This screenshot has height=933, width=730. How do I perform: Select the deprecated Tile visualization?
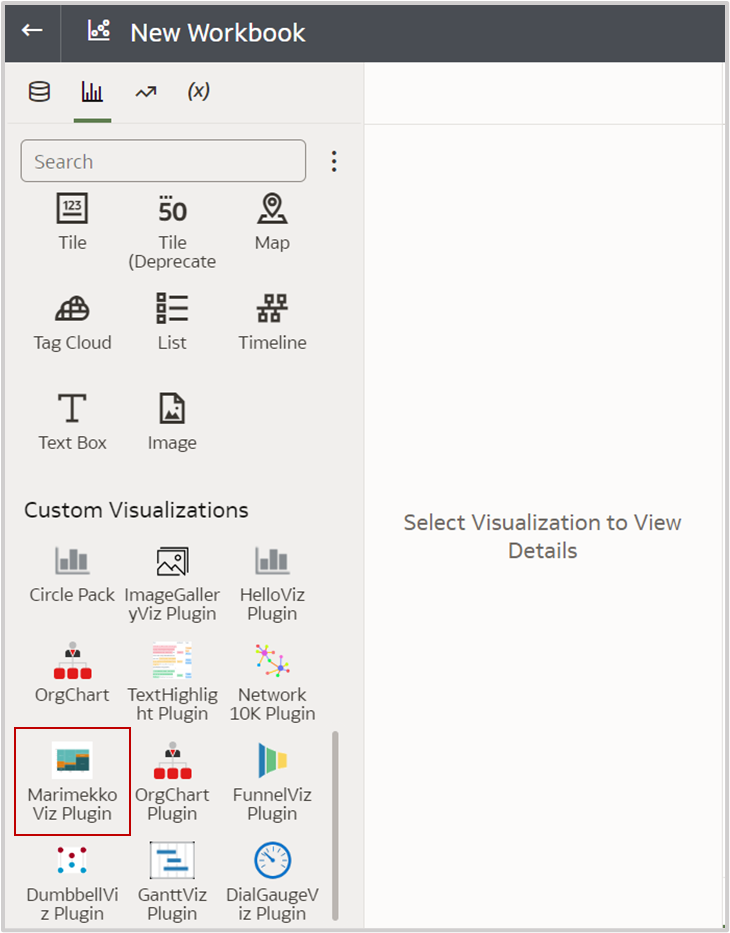pyautogui.click(x=171, y=222)
